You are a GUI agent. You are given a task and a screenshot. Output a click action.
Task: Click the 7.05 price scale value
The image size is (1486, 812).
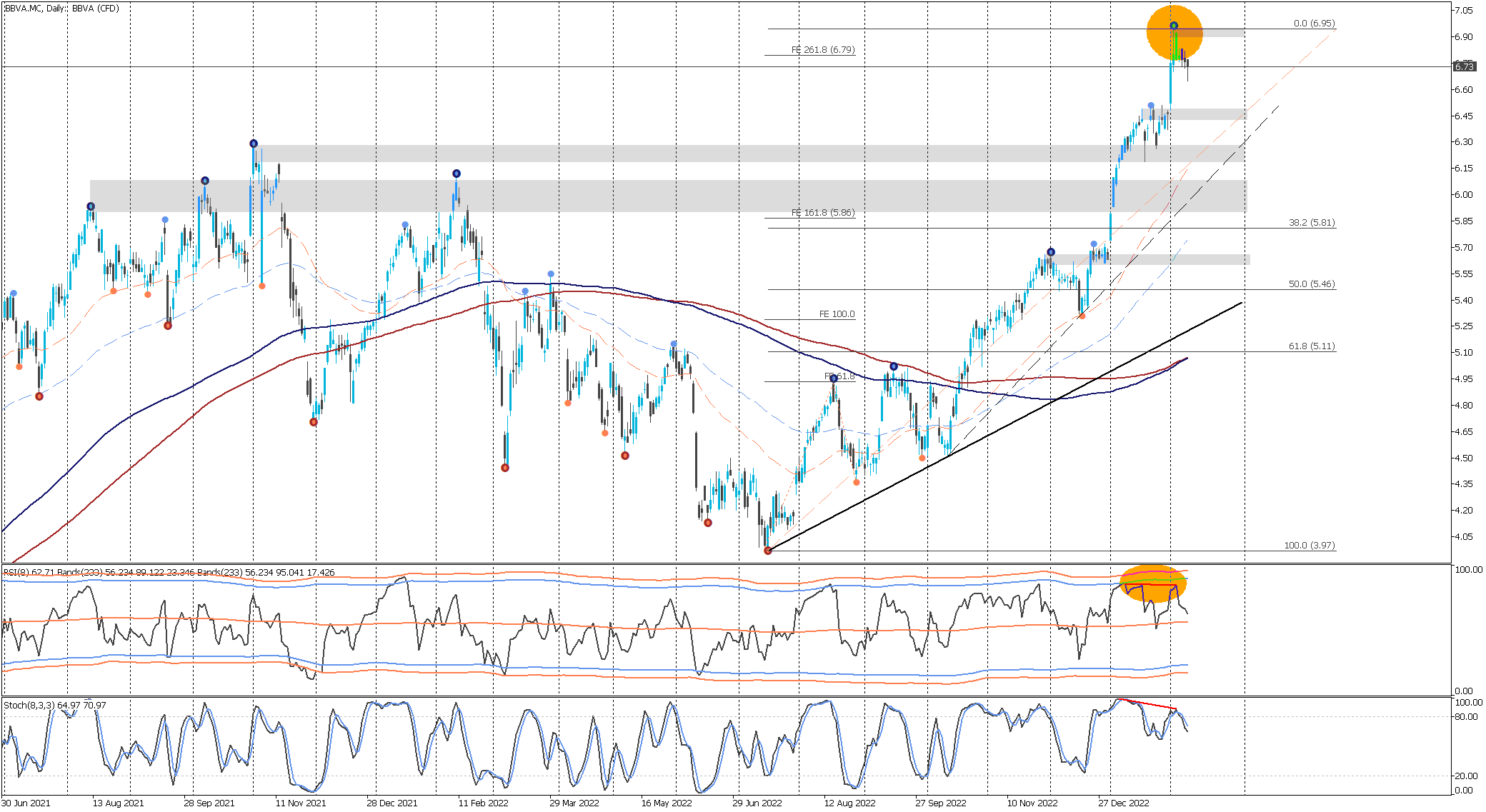[1463, 11]
